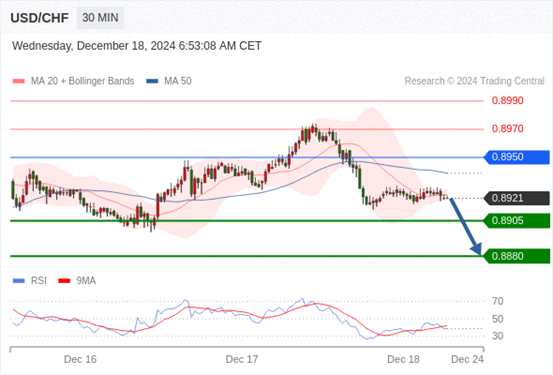Click the blue downward forecast arrow

(x=466, y=226)
